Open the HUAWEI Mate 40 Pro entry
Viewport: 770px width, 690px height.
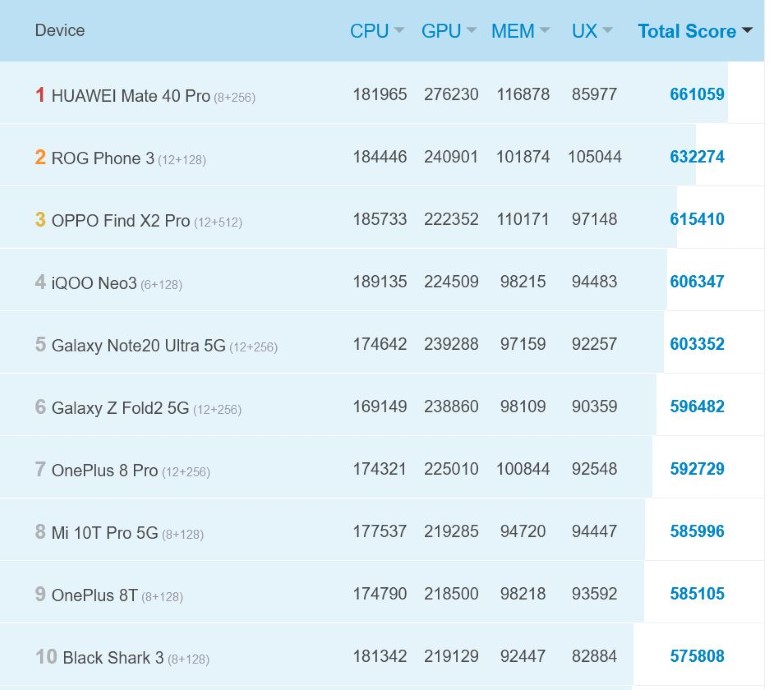tap(130, 95)
